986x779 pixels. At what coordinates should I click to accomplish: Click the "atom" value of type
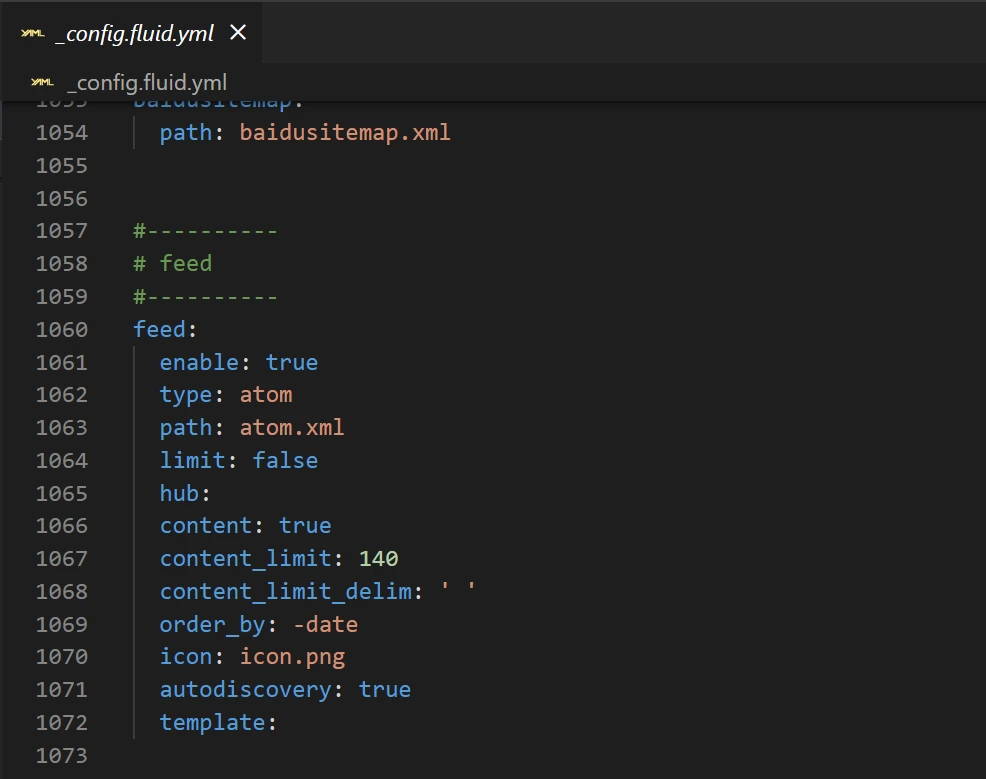tap(266, 394)
